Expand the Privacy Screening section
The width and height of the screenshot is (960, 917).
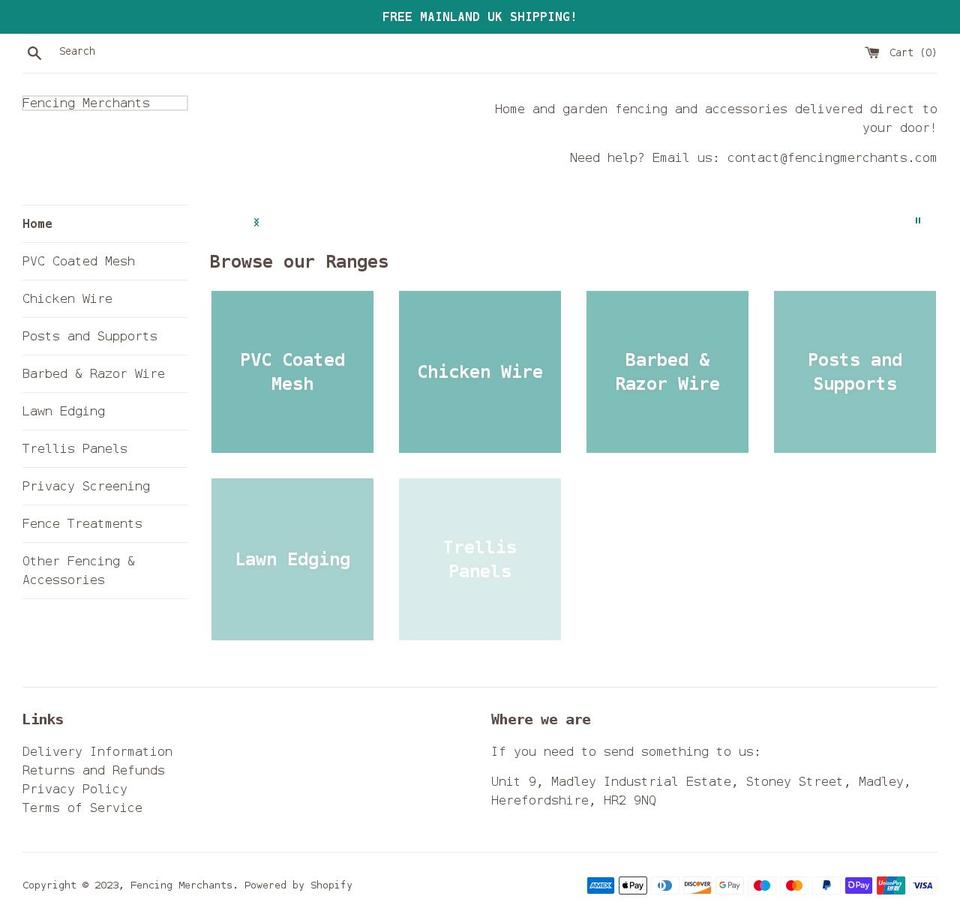click(x=86, y=486)
